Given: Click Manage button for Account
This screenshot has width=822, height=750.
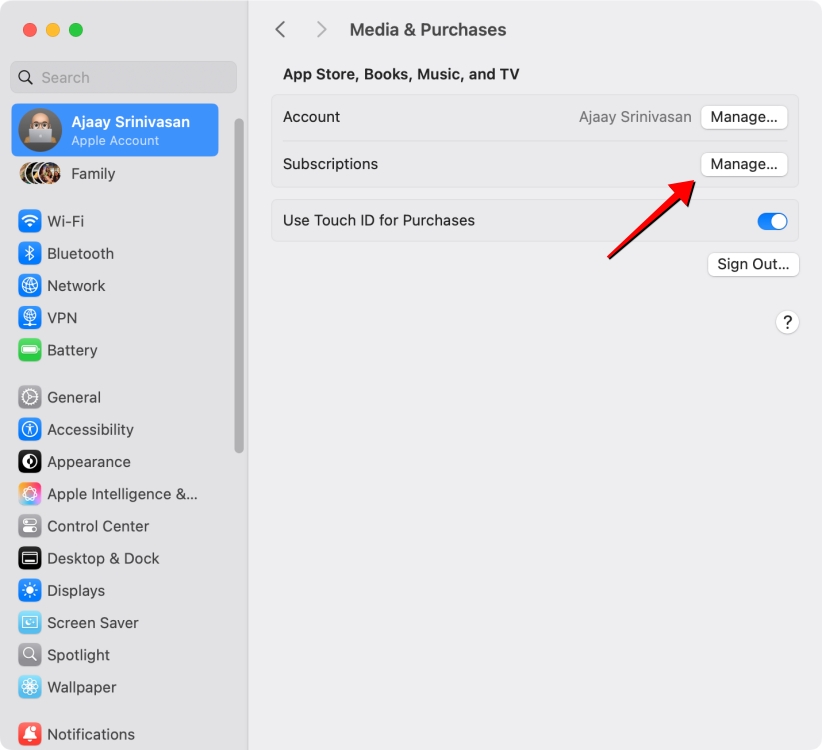Looking at the screenshot, I should point(744,117).
